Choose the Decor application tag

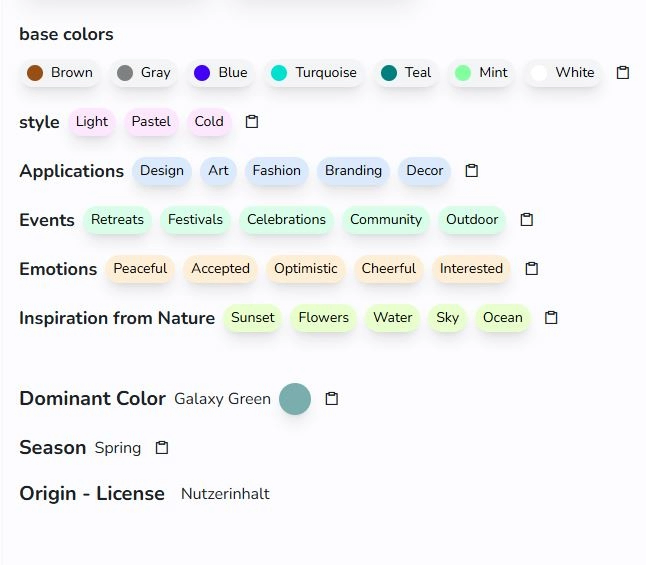[x=424, y=171]
